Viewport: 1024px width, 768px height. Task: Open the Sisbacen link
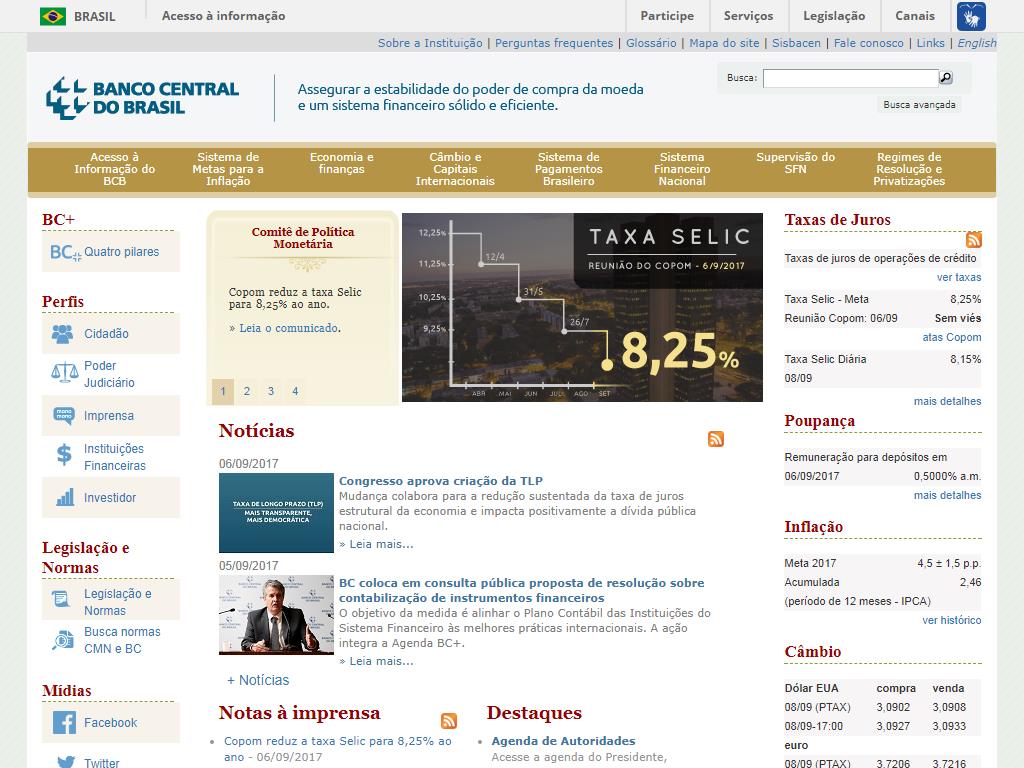click(x=796, y=43)
